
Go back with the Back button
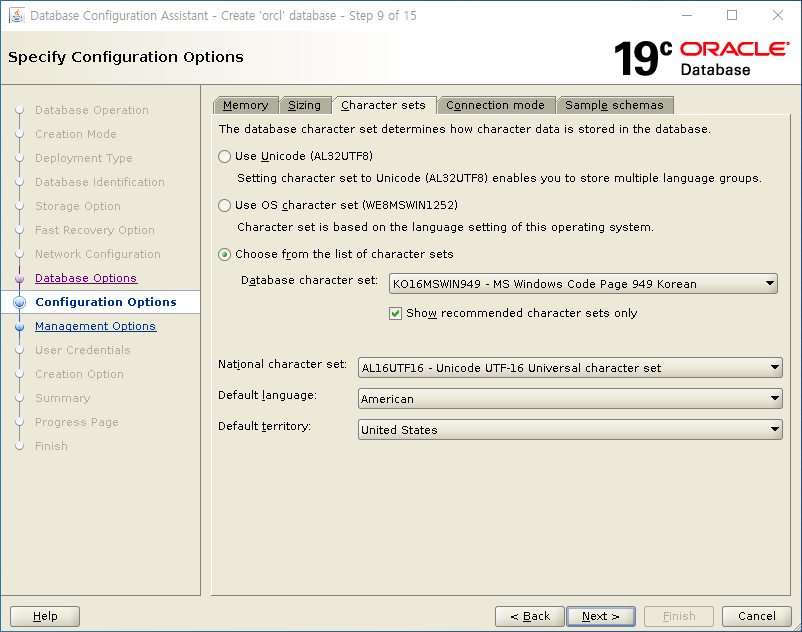click(530, 616)
